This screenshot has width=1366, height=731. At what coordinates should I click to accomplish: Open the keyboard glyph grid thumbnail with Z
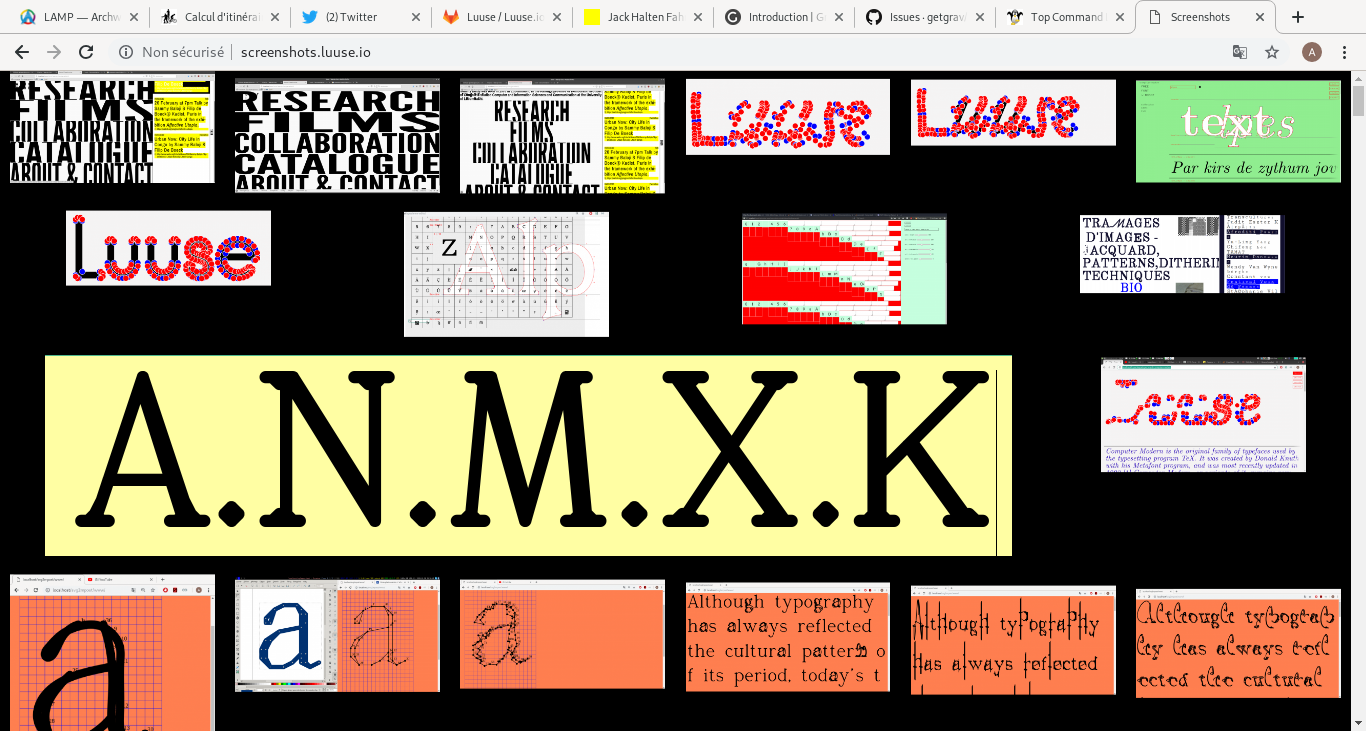(506, 274)
